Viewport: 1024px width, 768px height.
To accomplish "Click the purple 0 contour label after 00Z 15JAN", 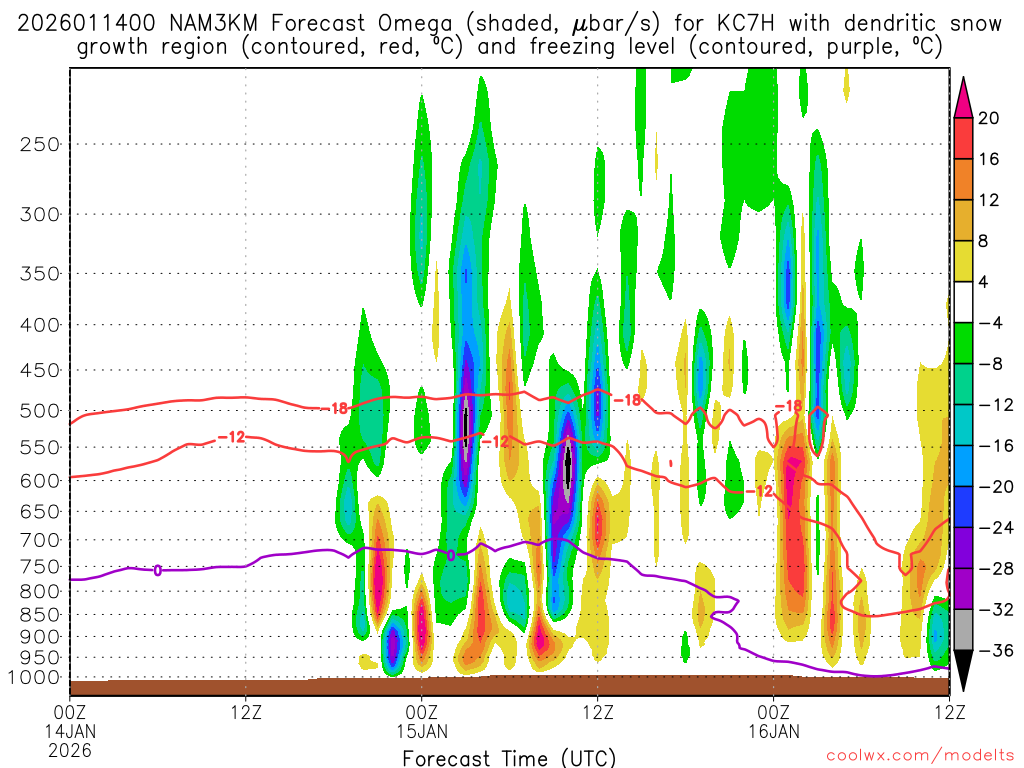I will click(451, 556).
